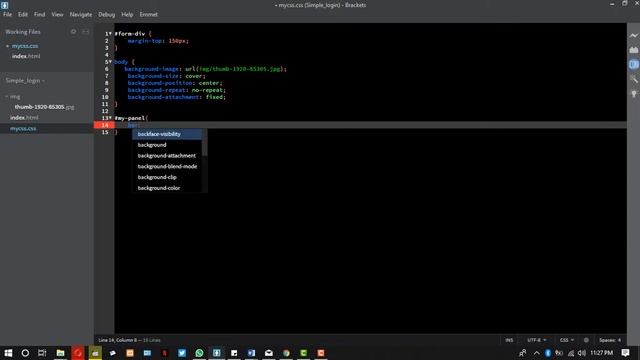Click the highlighted blue sidebar plugin icon
Screen dimensions: 640x360
click(x=633, y=64)
